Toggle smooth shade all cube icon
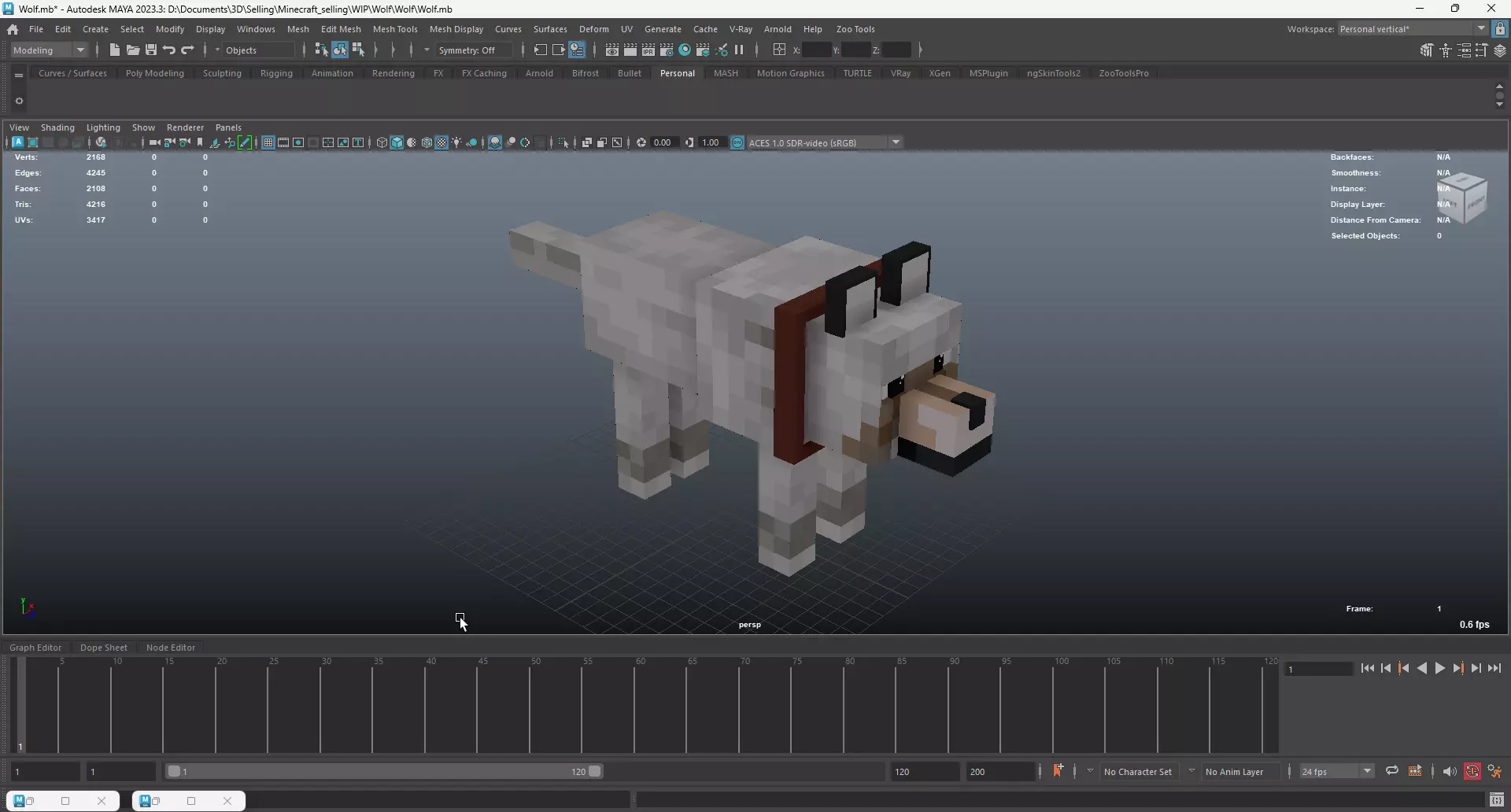 point(397,142)
